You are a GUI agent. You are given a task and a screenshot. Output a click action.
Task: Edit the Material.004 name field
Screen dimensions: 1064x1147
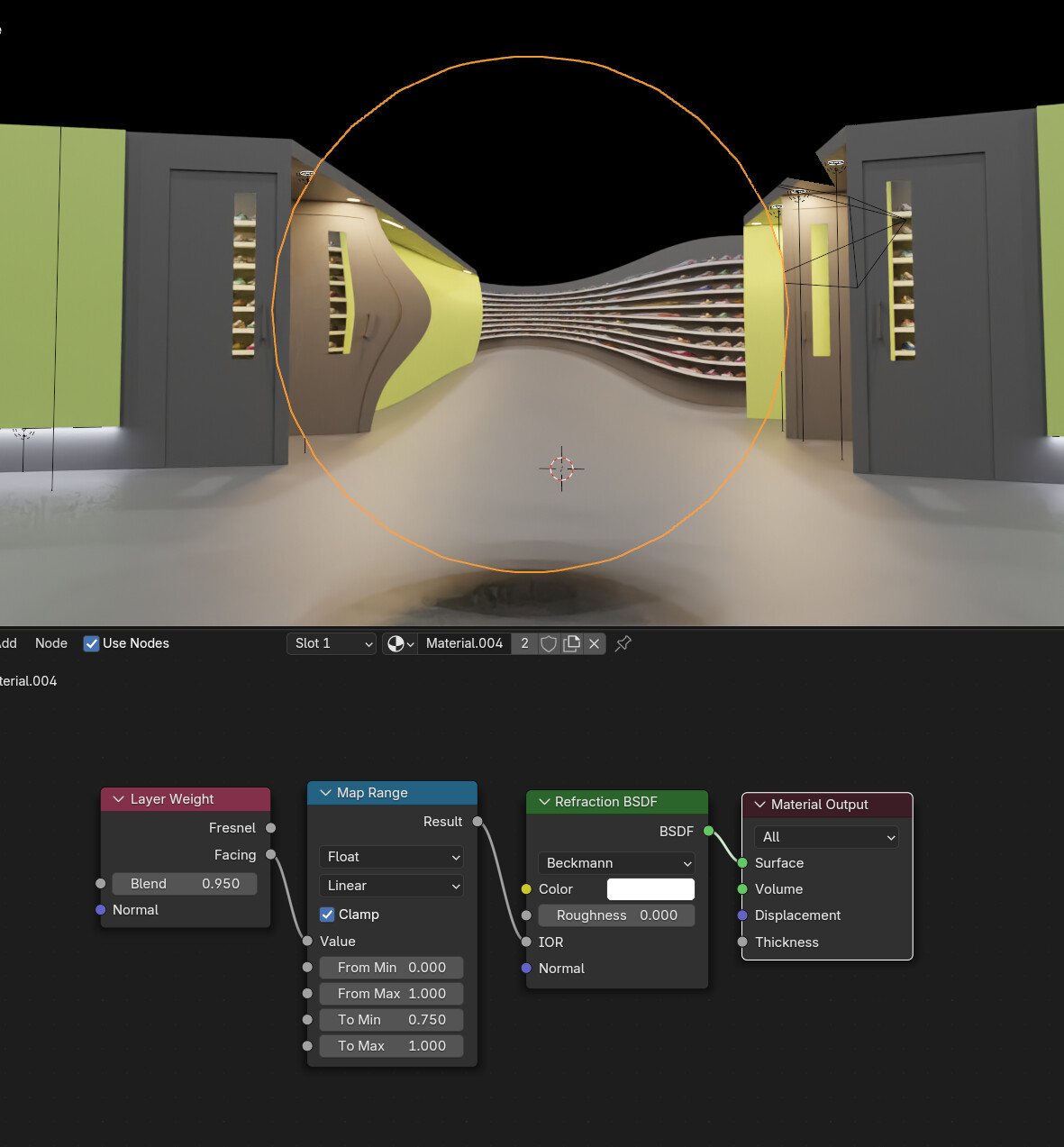[x=464, y=643]
